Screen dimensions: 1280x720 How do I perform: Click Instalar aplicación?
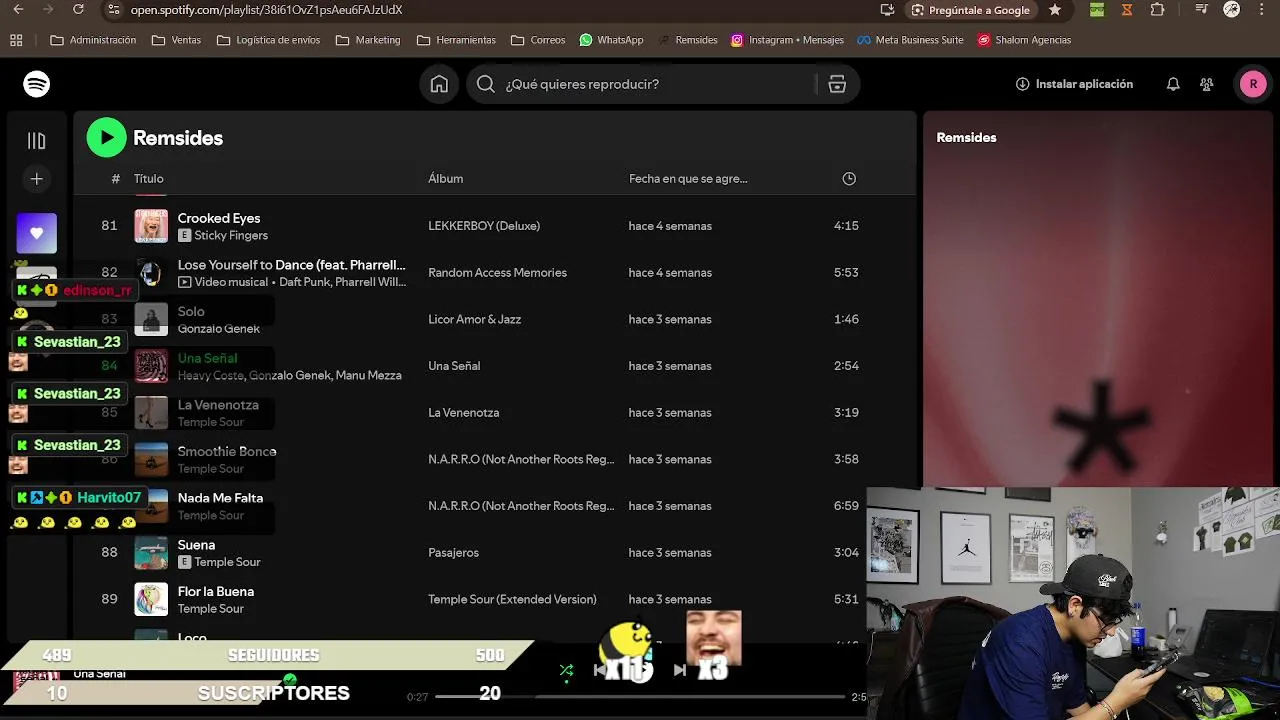tap(1074, 84)
